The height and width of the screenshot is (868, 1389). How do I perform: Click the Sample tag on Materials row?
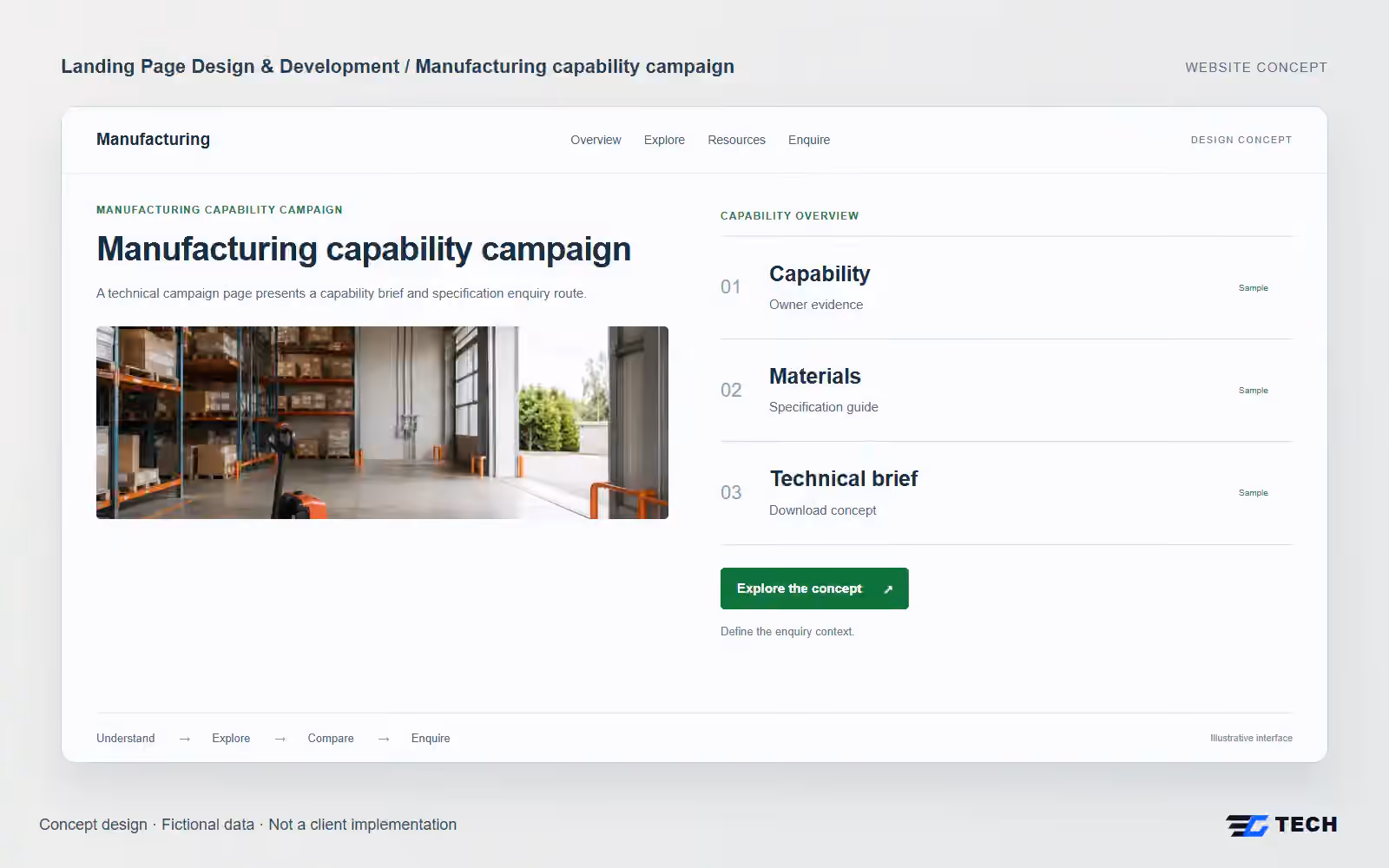(1253, 391)
